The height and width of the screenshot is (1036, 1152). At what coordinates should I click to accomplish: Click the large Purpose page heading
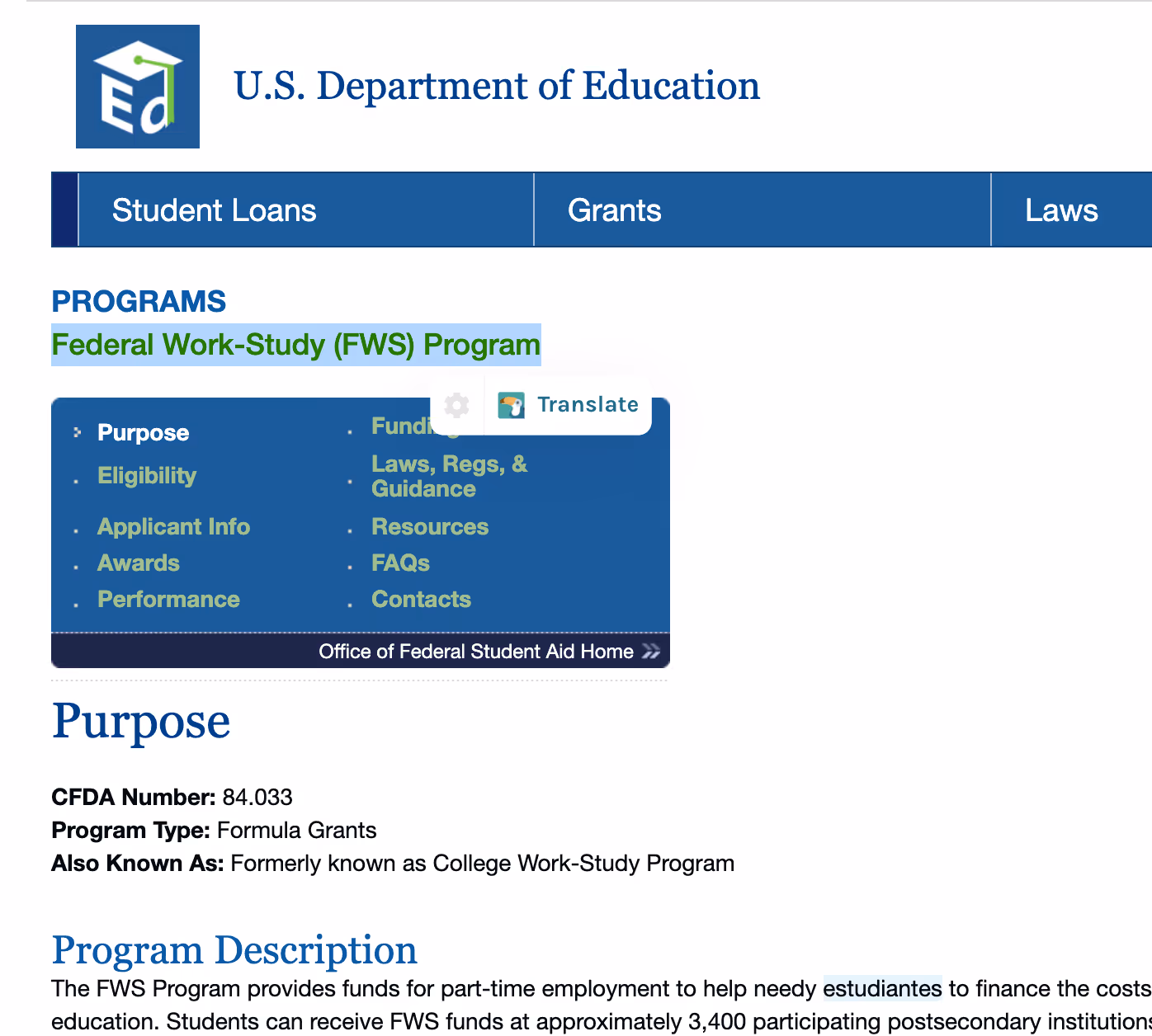click(x=140, y=723)
